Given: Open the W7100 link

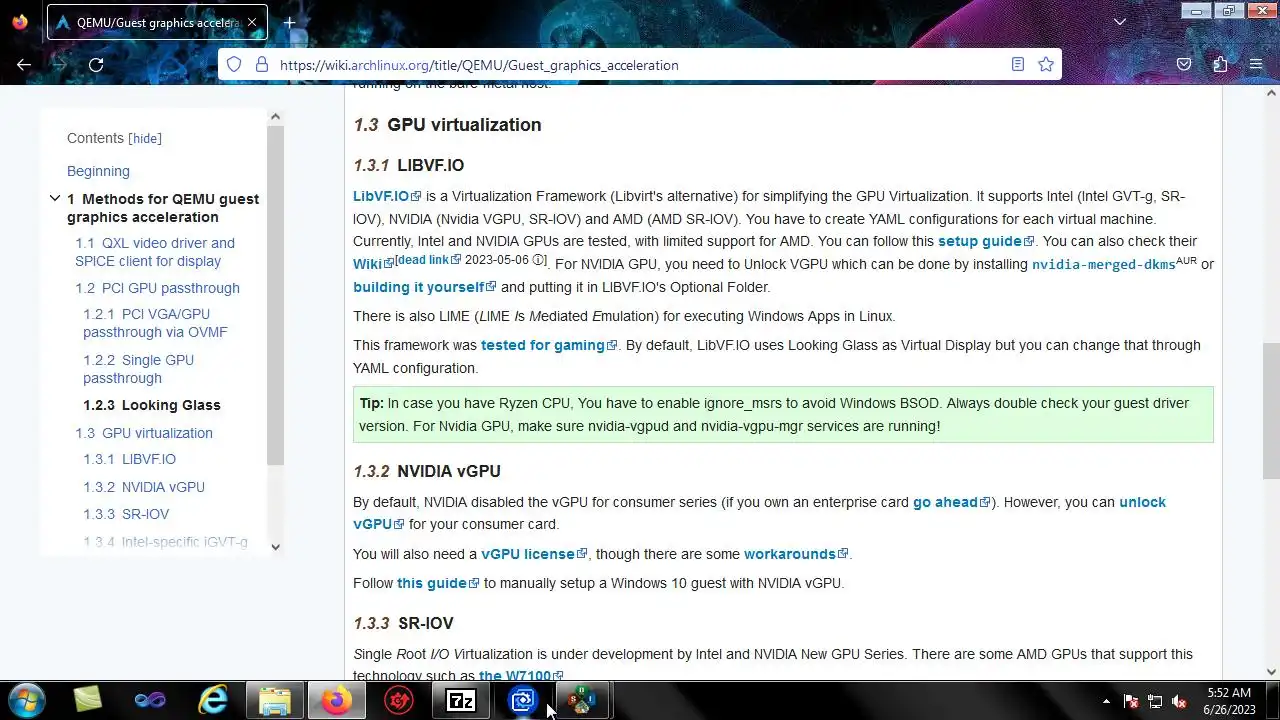Looking at the screenshot, I should point(521,676).
